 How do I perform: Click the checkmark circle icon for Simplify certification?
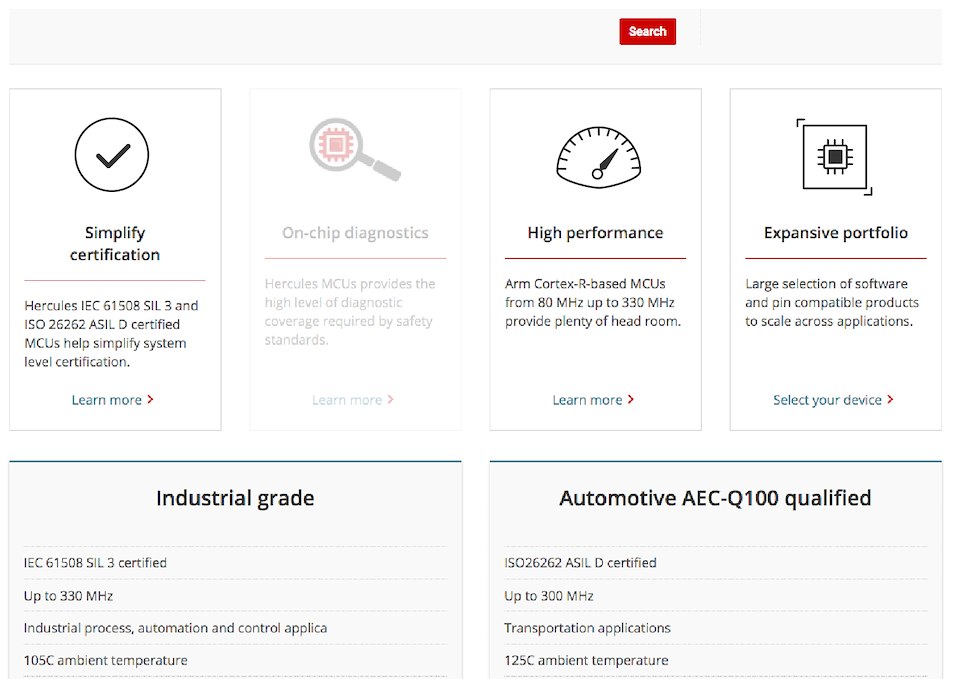112,154
